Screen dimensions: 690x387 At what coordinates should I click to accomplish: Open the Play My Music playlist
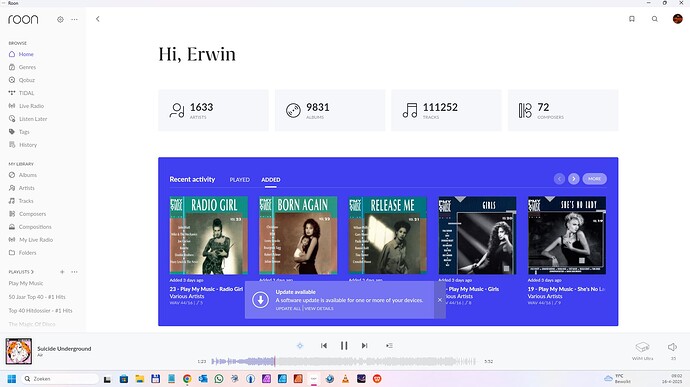26,284
